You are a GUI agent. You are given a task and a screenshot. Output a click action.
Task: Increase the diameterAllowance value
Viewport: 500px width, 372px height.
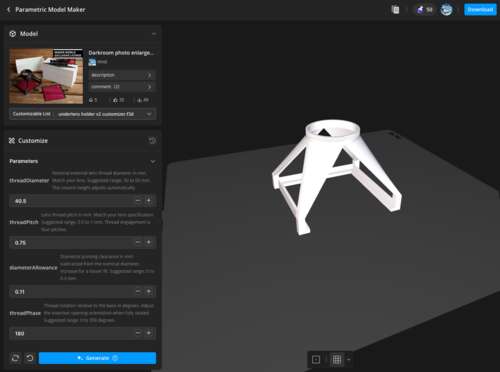(149, 292)
